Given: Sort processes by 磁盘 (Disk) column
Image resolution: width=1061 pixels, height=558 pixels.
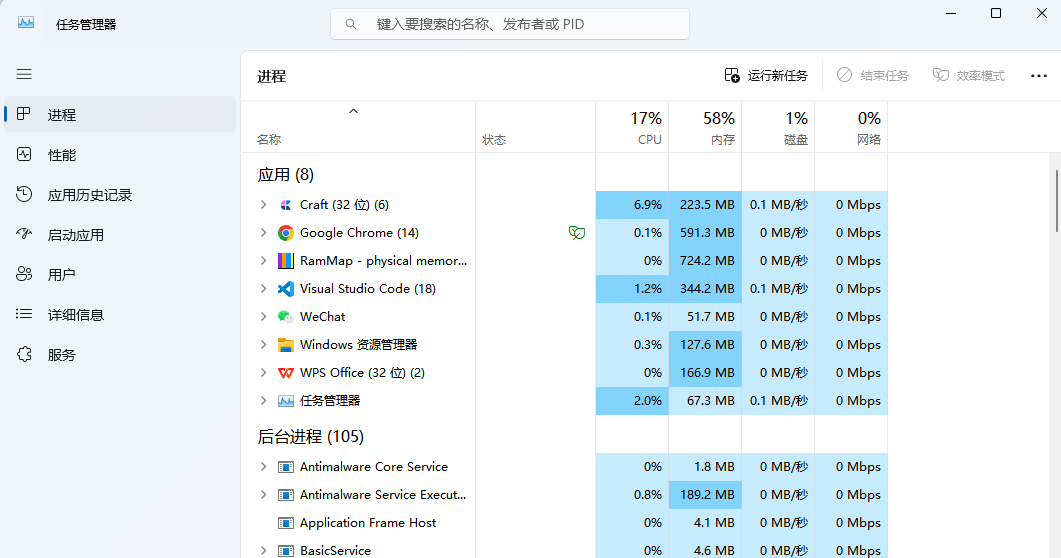Looking at the screenshot, I should pos(778,128).
